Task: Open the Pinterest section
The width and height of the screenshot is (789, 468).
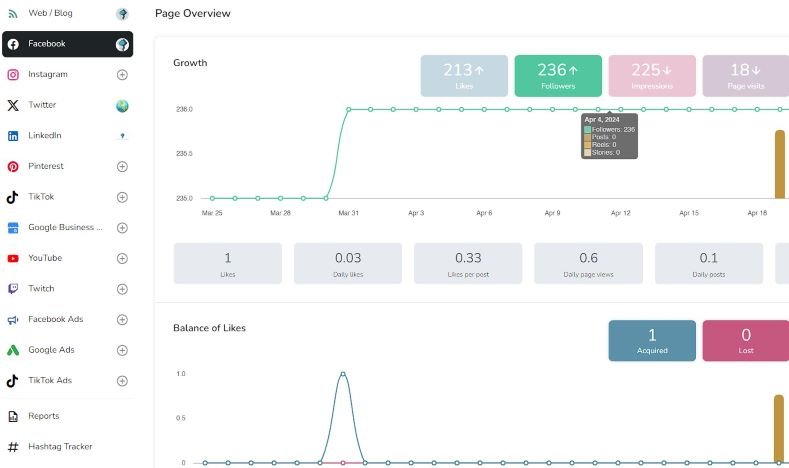Action: point(67,167)
